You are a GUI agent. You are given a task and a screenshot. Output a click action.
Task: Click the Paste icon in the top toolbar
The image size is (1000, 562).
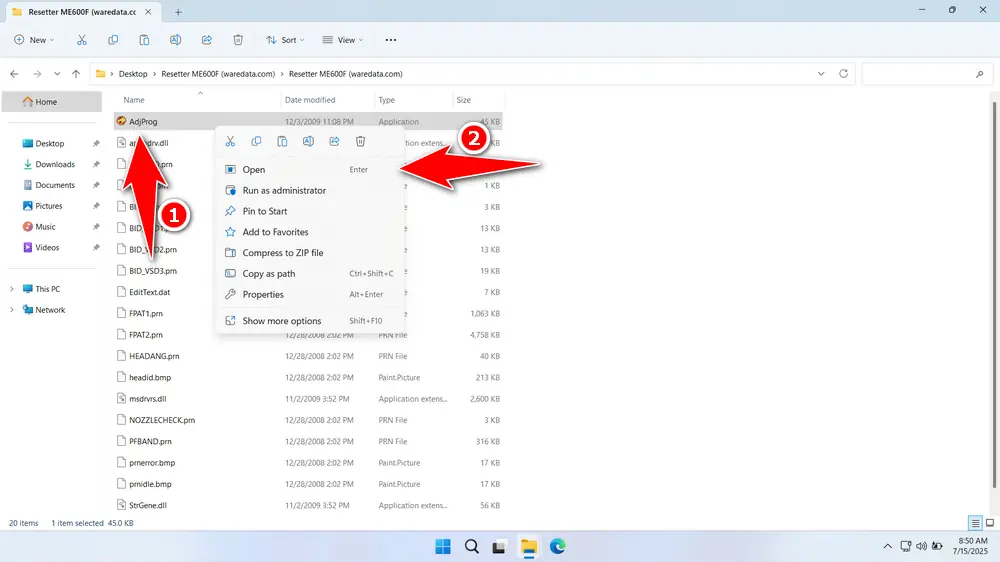(144, 40)
